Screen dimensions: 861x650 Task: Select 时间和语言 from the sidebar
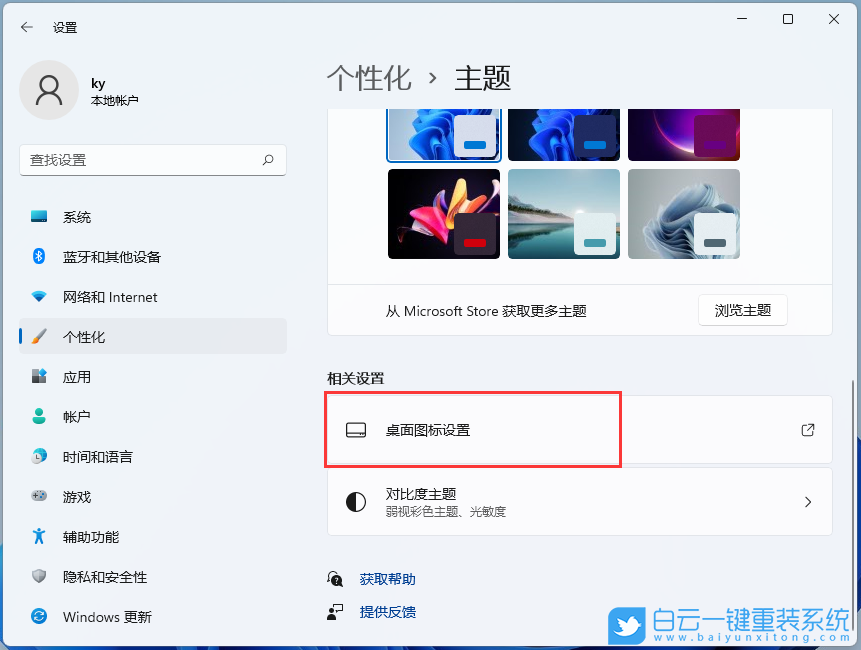[40, 456]
